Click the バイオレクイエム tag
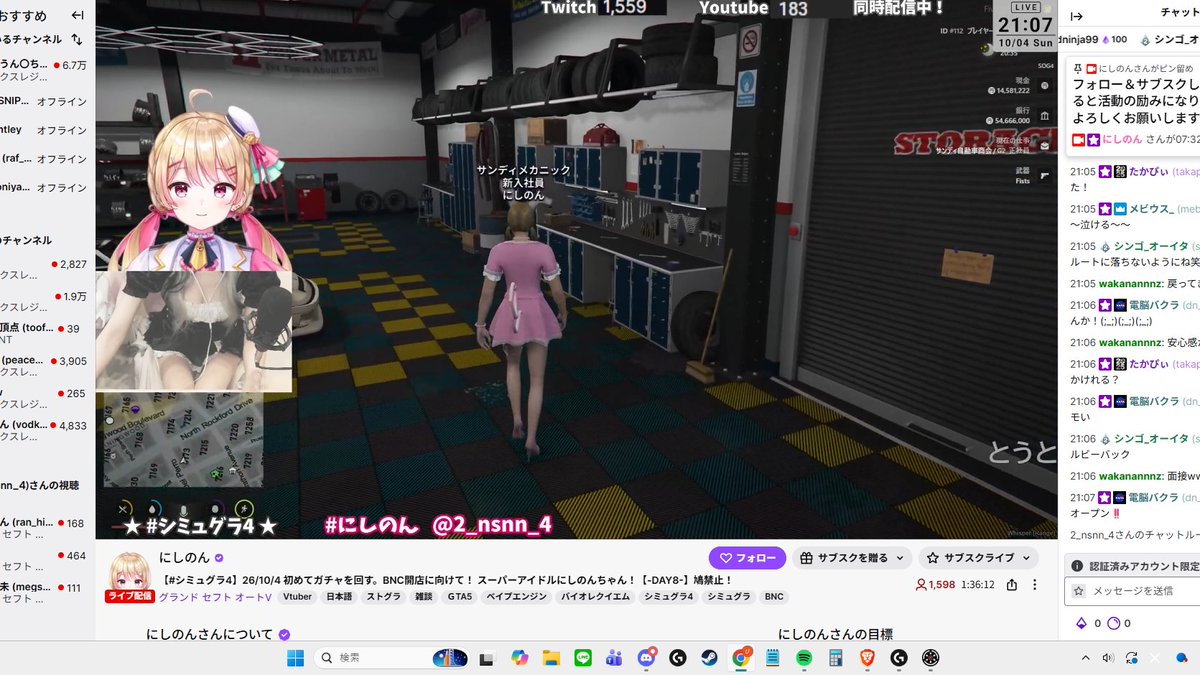Image resolution: width=1200 pixels, height=675 pixels. pos(593,597)
